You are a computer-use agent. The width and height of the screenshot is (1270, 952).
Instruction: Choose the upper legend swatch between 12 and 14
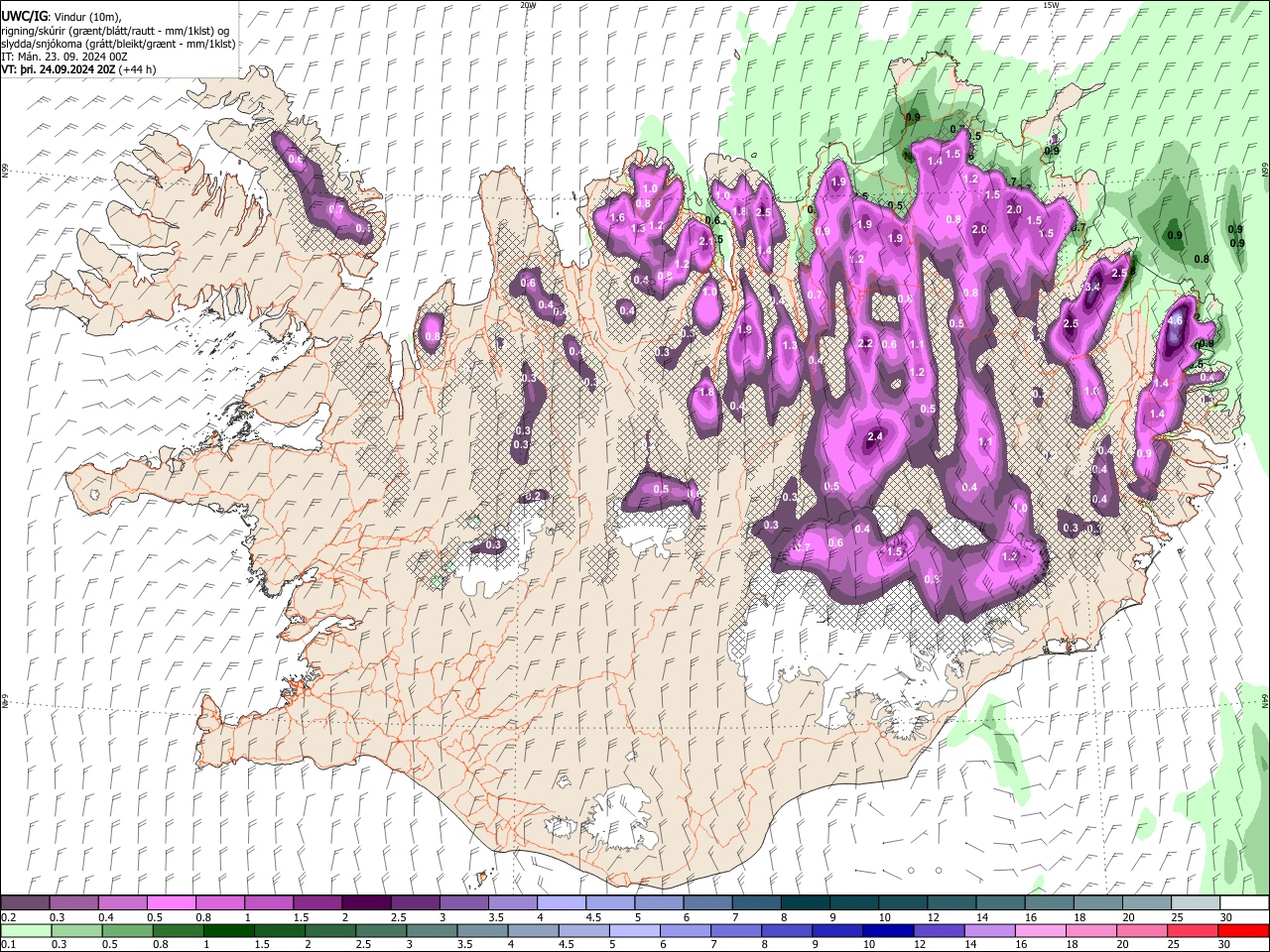pyautogui.click(x=952, y=903)
